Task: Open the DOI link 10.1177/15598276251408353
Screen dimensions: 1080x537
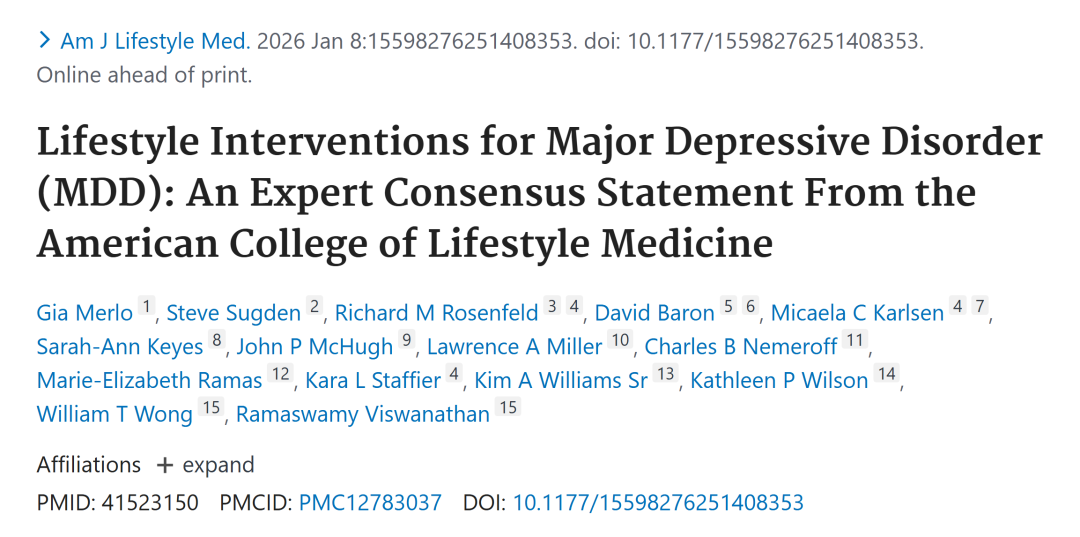Action: (x=658, y=502)
